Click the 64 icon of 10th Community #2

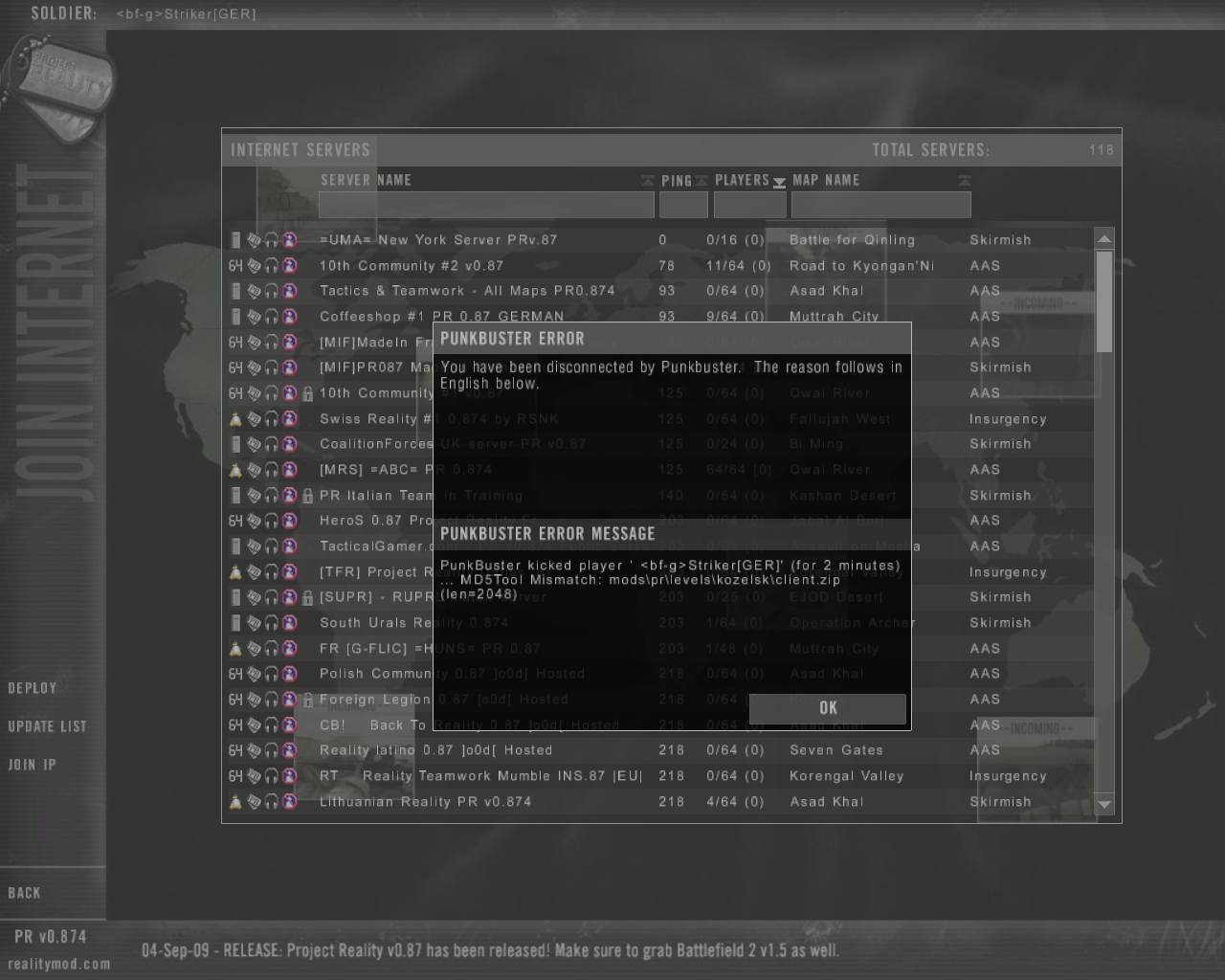click(x=235, y=266)
